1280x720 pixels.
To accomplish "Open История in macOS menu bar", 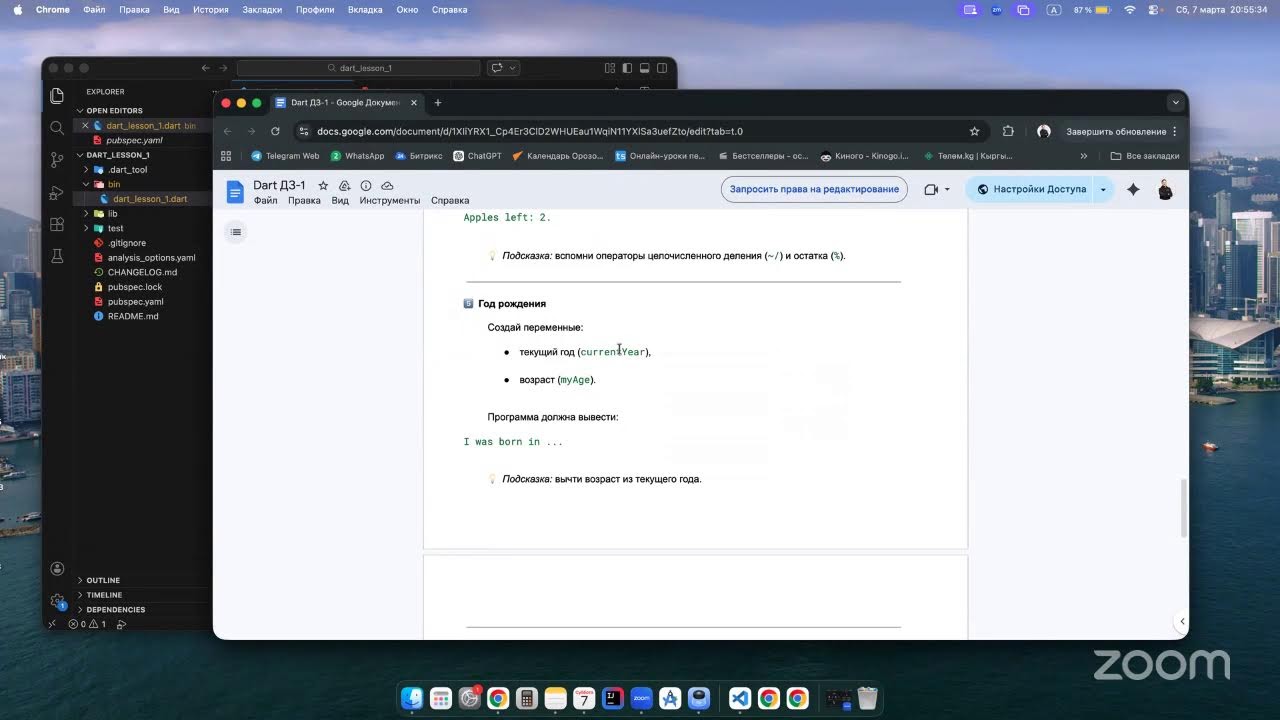I will tap(210, 9).
